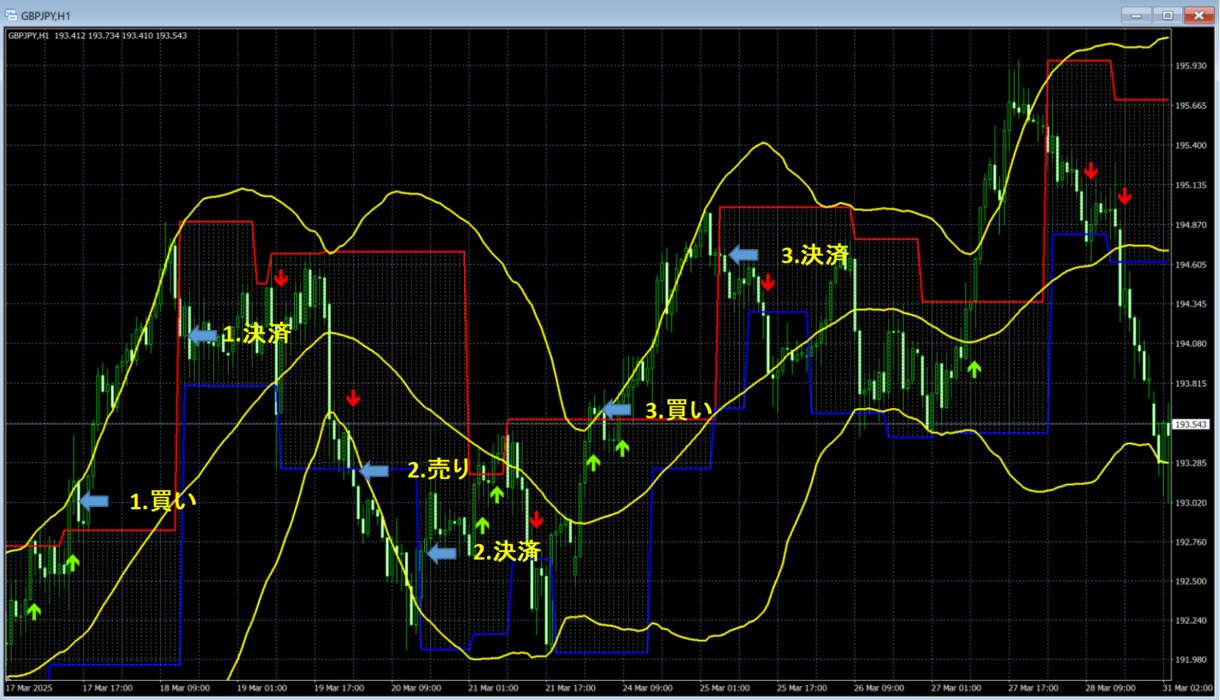Select the 17 Mar 17:00 time label

[109, 689]
